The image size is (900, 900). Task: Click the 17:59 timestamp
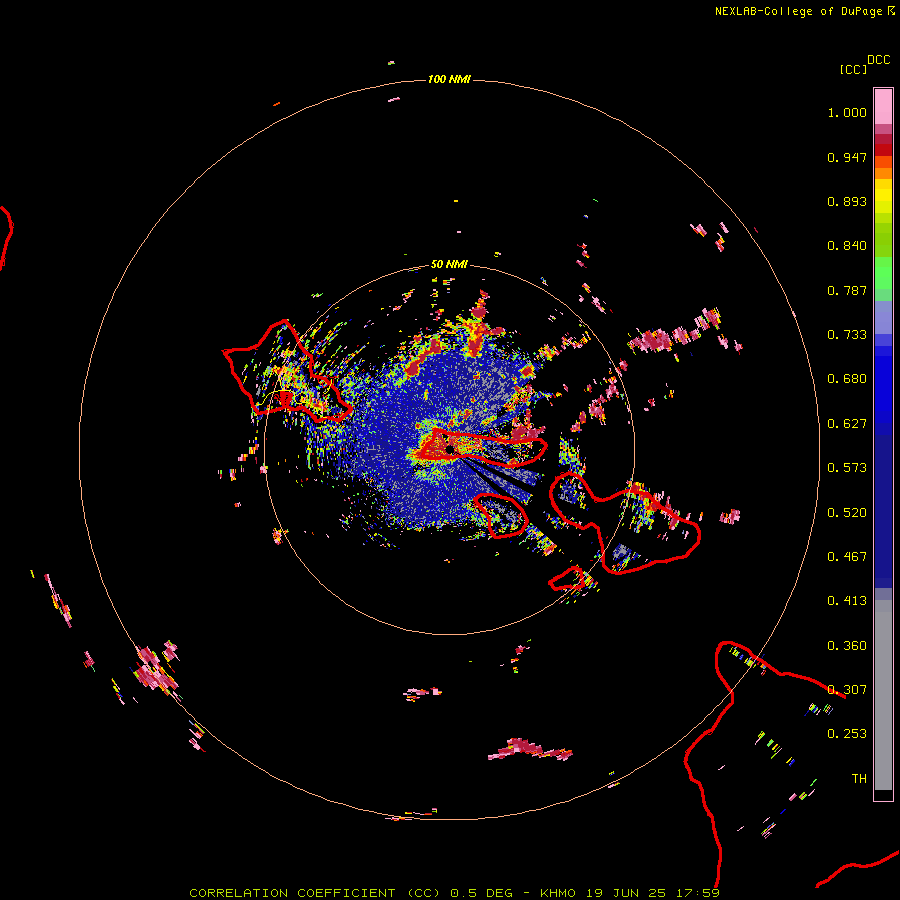[698, 893]
